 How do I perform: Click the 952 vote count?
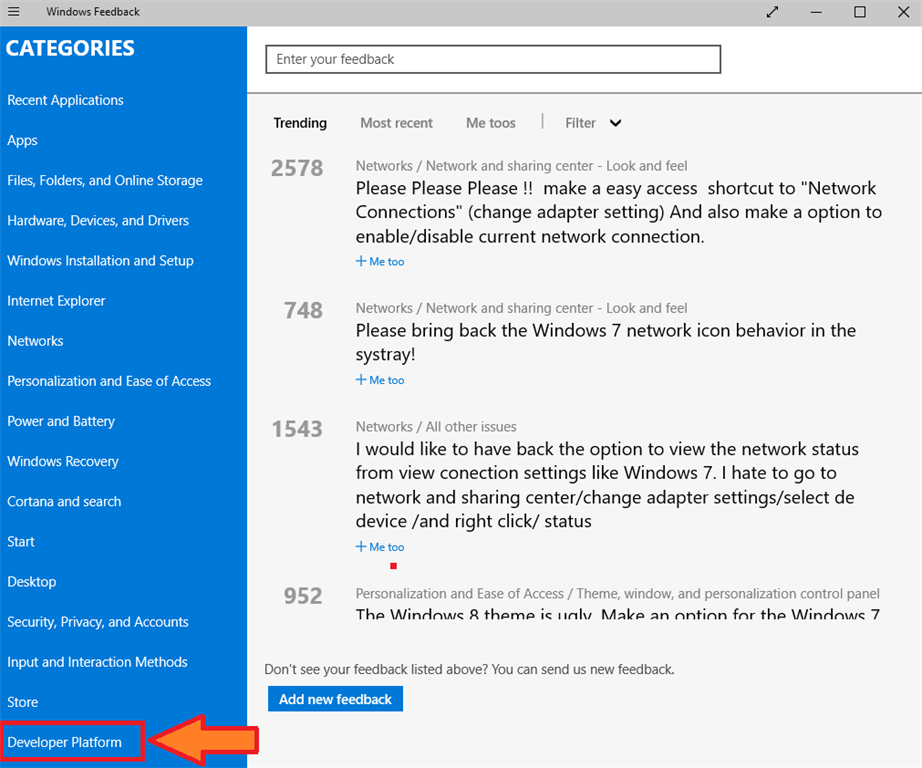coord(303,596)
